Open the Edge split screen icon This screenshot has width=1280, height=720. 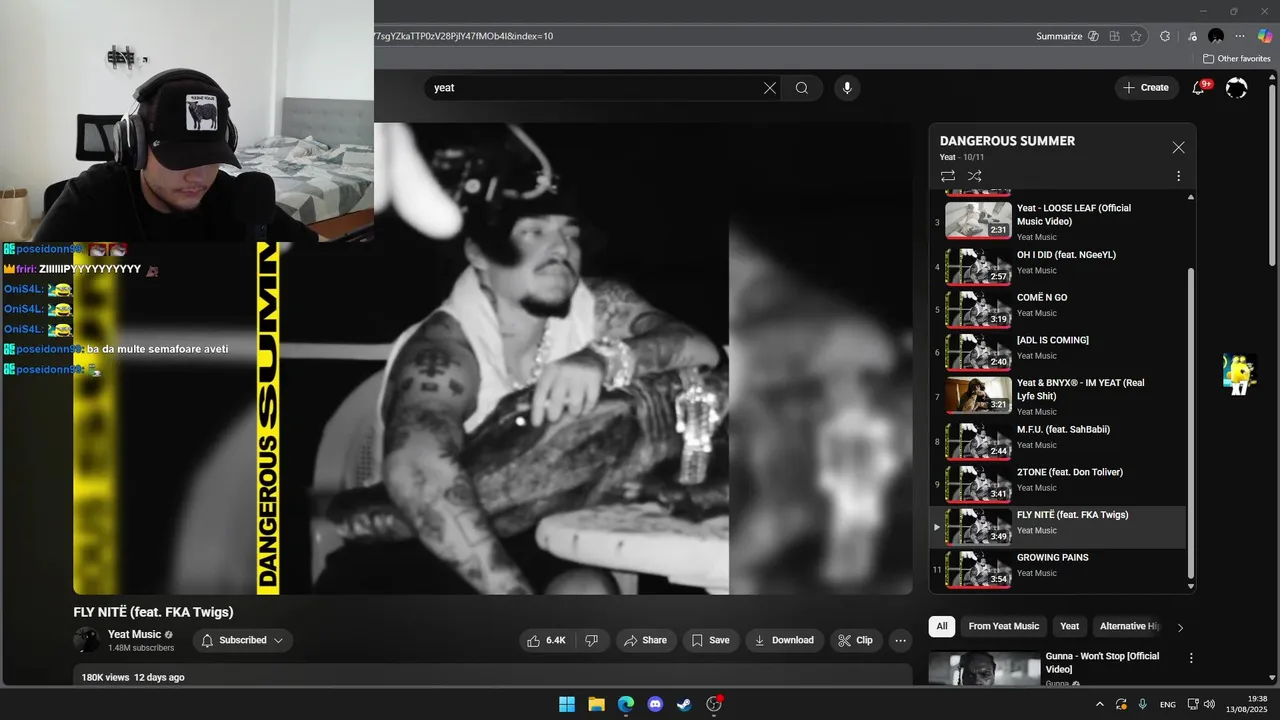coord(1115,36)
